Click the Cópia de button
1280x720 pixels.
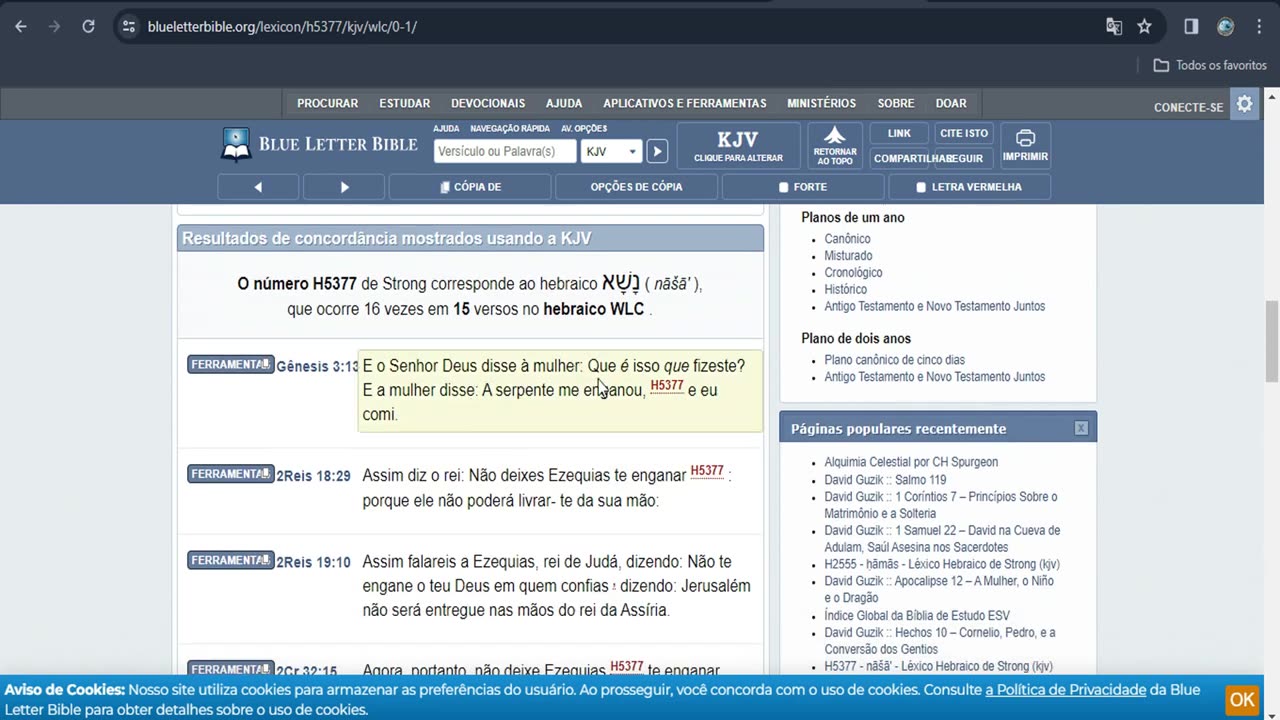(x=470, y=187)
